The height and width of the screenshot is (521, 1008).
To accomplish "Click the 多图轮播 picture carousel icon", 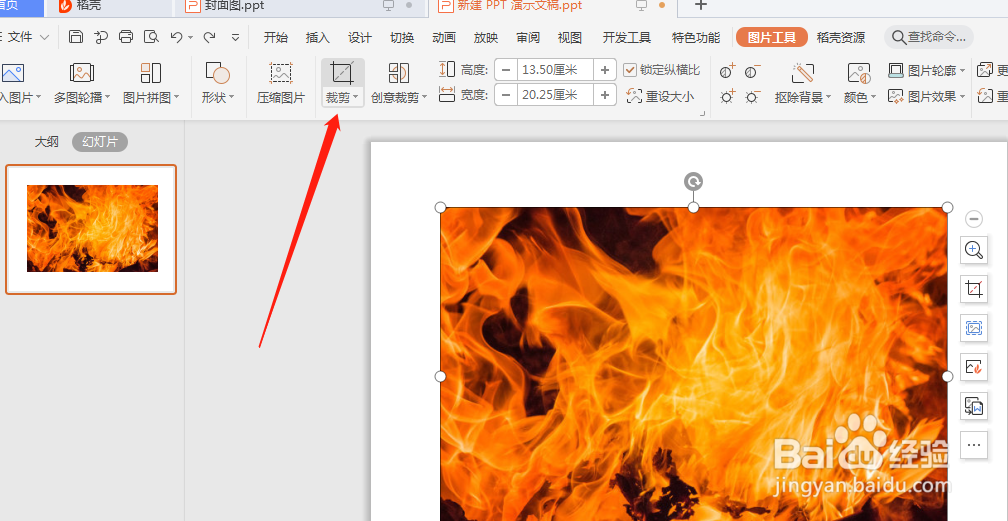I will 82,73.
